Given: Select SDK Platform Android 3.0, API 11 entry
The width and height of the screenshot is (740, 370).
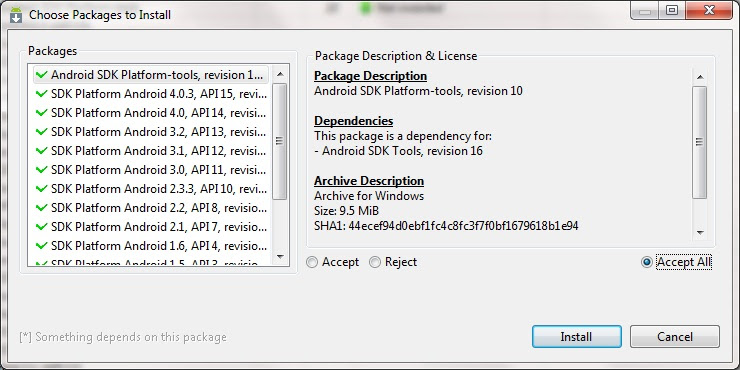Looking at the screenshot, I should 151,170.
